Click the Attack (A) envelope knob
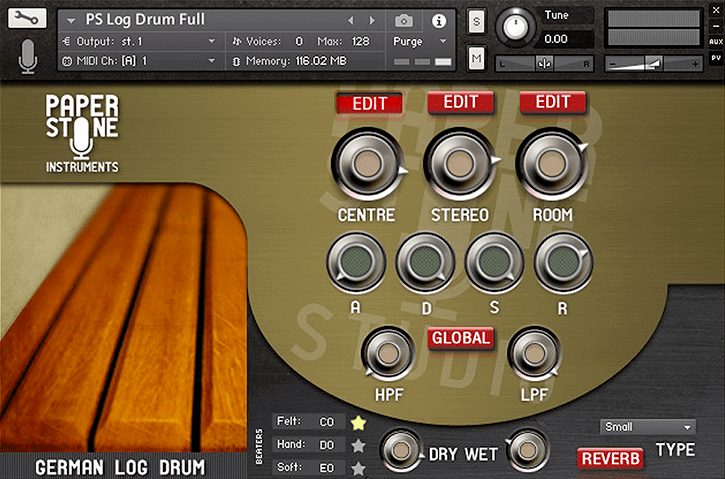The image size is (725, 479). (x=356, y=263)
